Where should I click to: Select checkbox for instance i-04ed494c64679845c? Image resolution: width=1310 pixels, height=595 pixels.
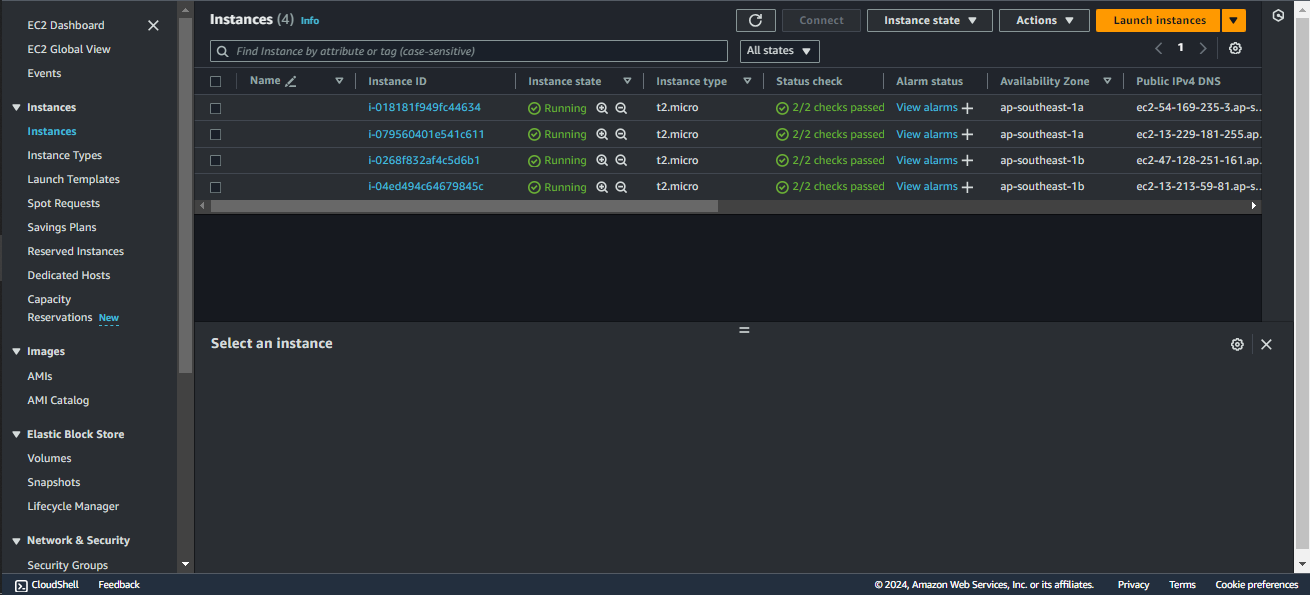pyautogui.click(x=215, y=187)
